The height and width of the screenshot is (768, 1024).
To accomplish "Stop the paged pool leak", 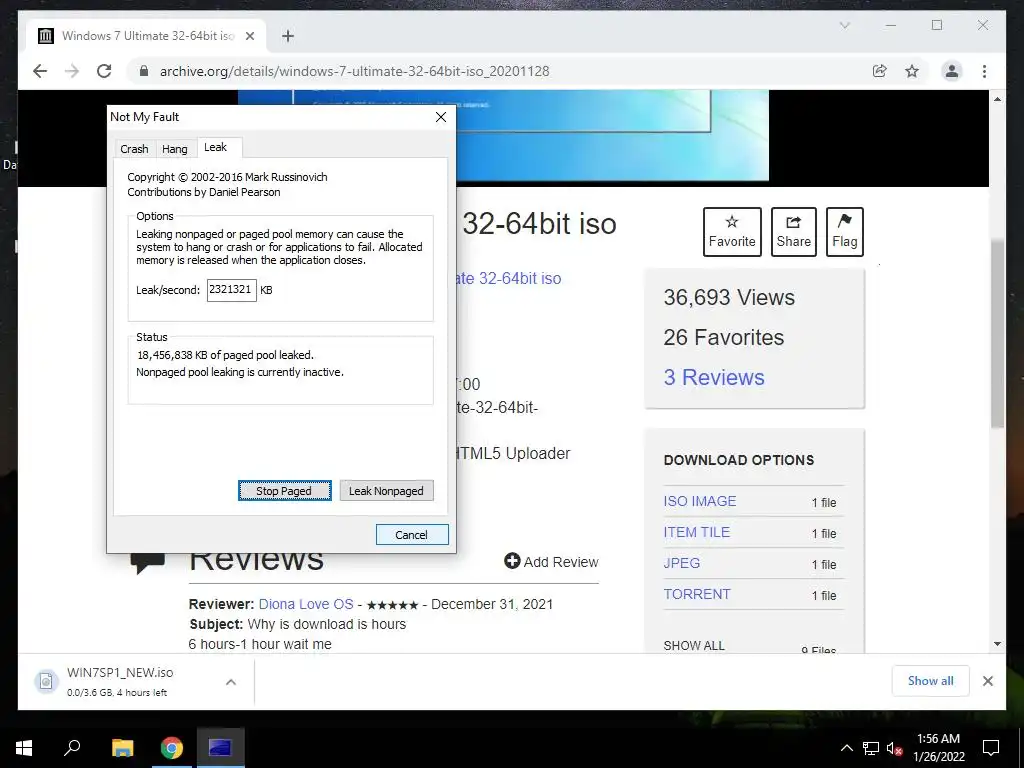I will pyautogui.click(x=284, y=490).
